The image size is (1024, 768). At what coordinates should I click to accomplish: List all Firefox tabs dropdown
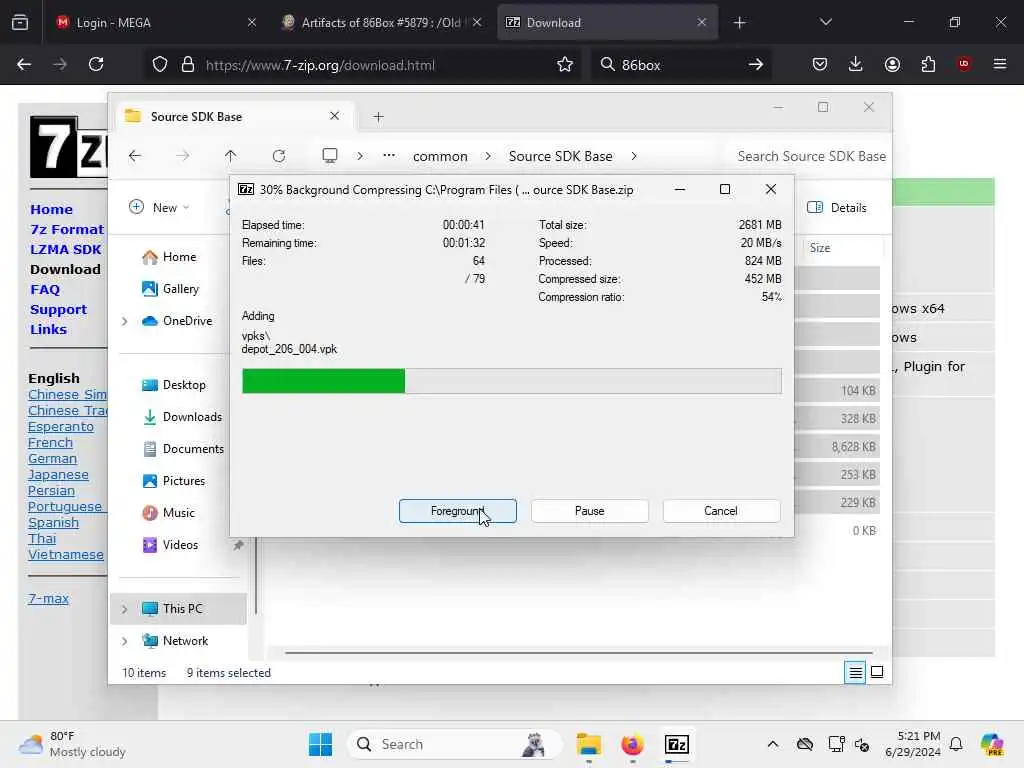tap(825, 23)
